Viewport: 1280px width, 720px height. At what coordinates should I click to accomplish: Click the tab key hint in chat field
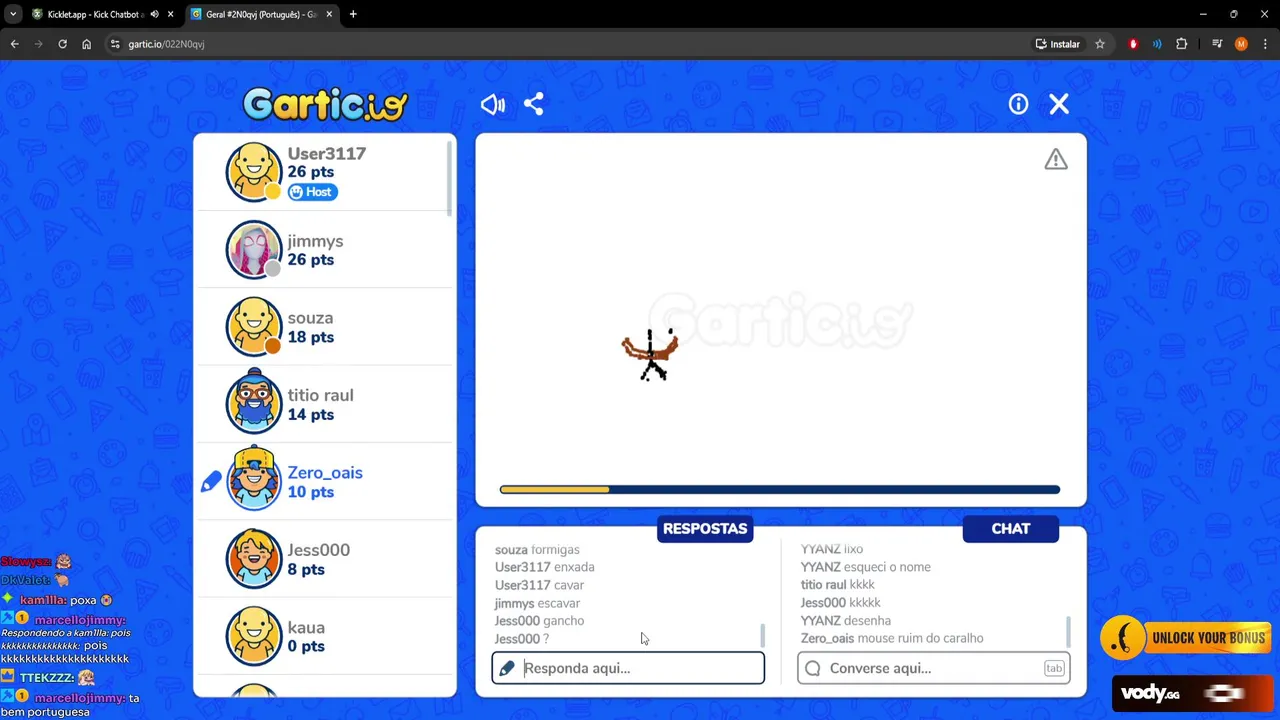tap(1054, 668)
